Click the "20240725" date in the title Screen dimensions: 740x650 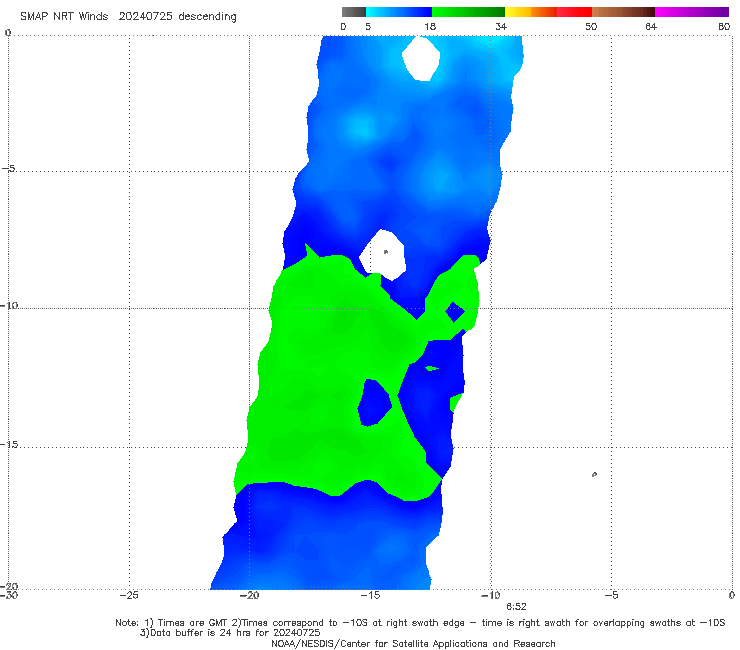click(145, 16)
